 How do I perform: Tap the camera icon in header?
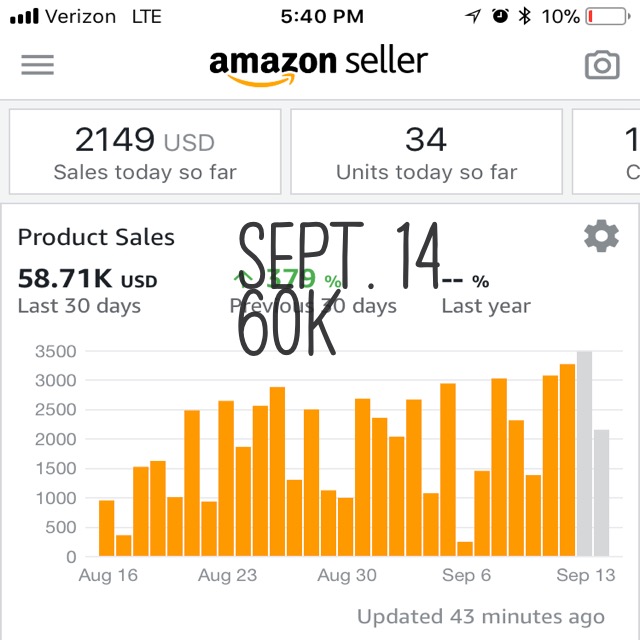click(x=602, y=64)
